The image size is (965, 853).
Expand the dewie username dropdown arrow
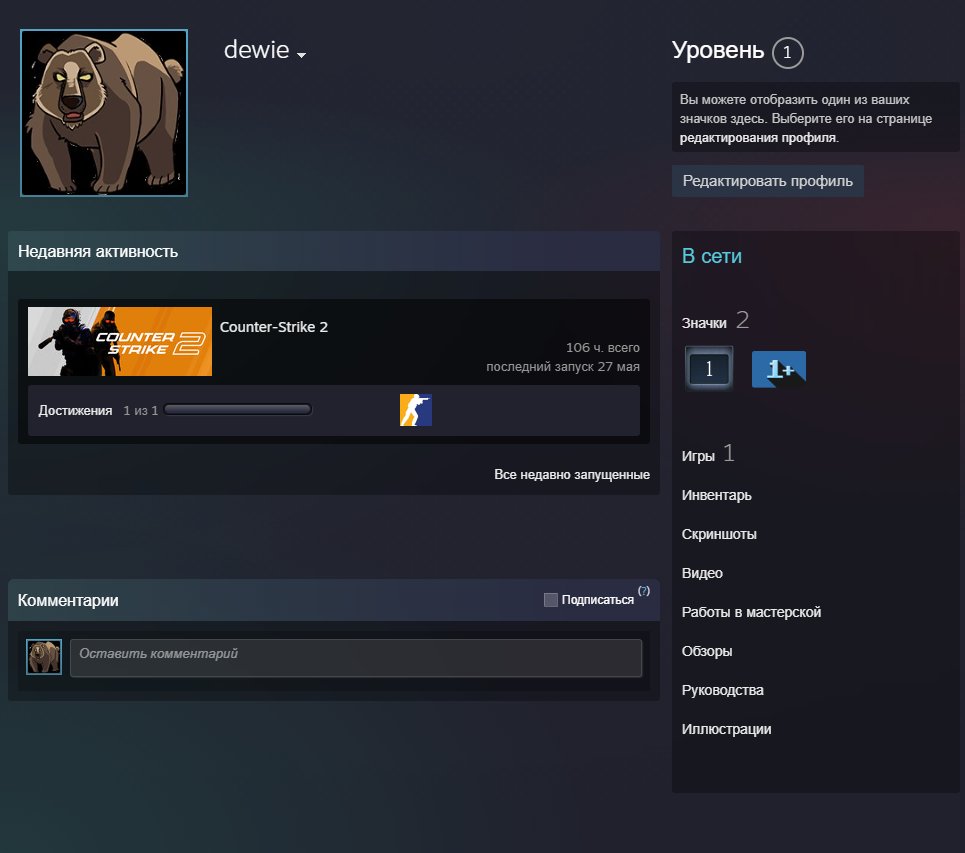click(302, 55)
